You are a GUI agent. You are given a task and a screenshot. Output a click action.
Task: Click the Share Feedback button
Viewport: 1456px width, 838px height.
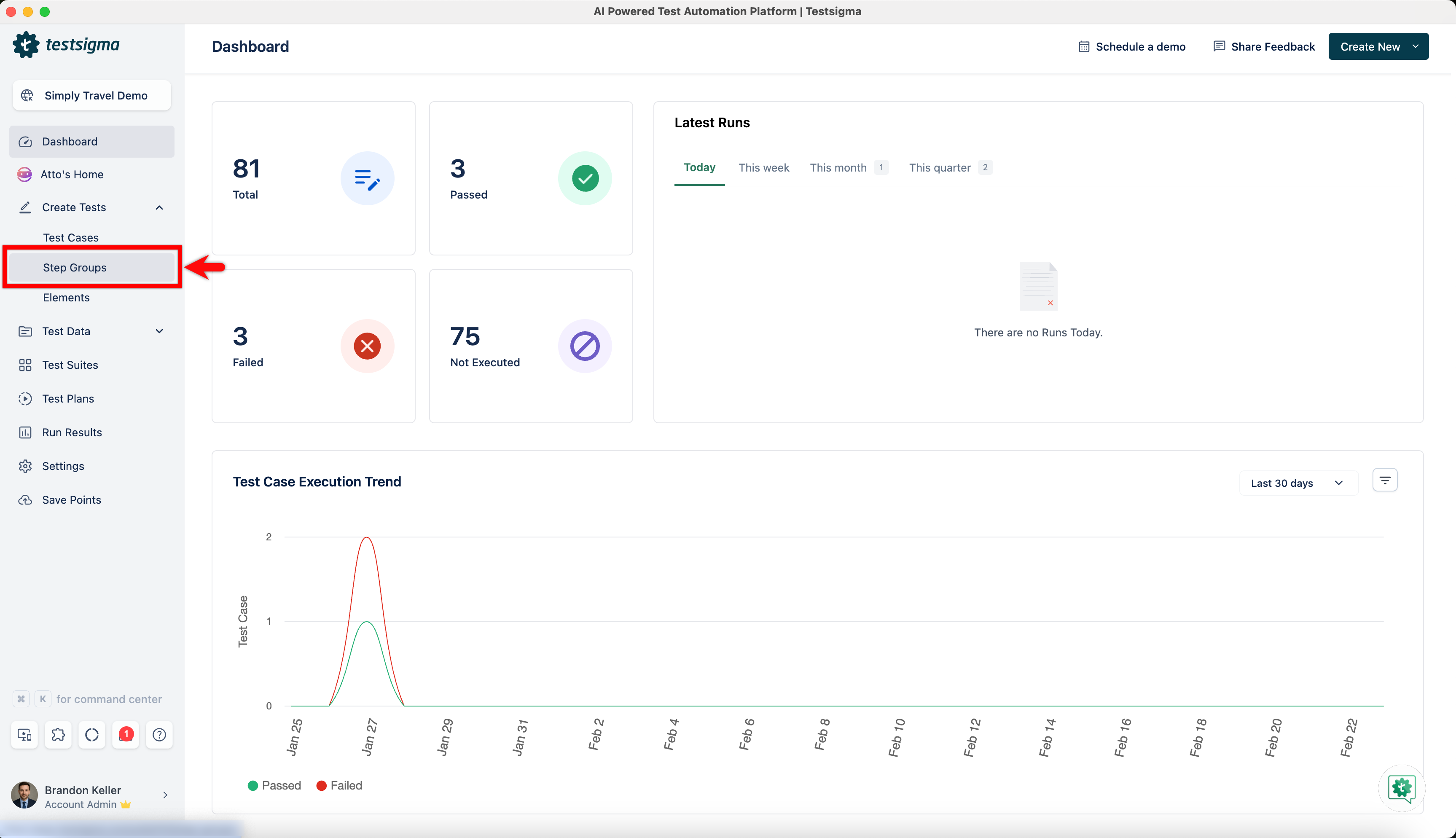(1264, 47)
